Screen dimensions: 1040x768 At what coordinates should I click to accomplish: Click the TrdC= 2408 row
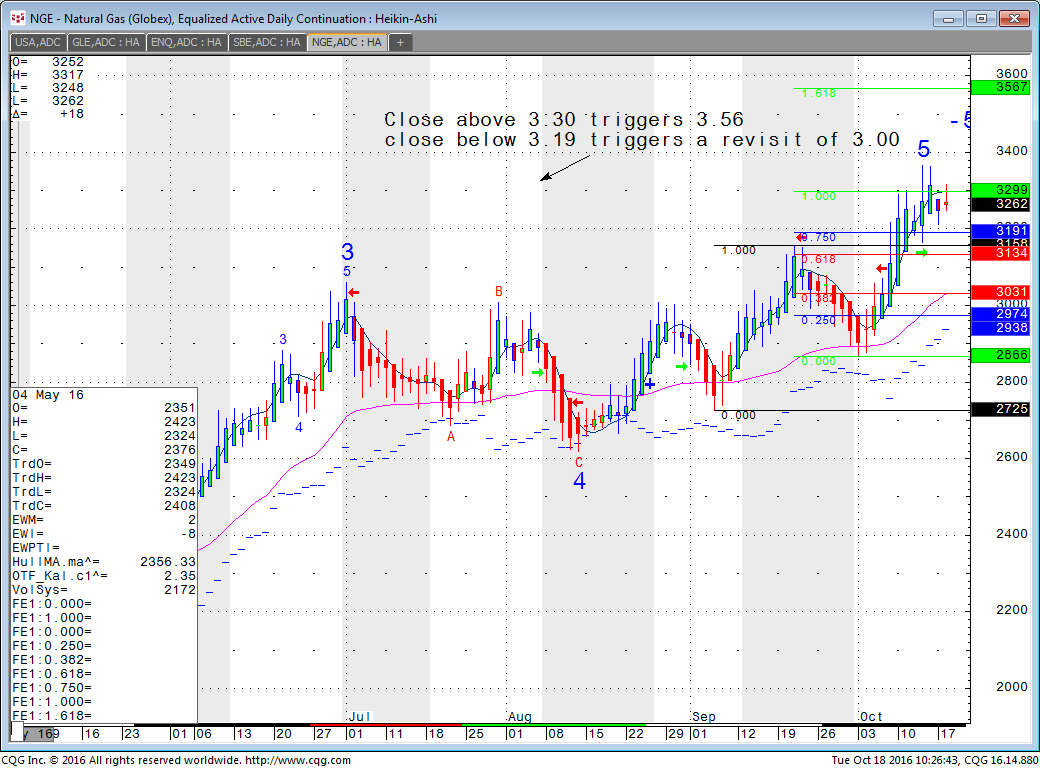coord(104,506)
